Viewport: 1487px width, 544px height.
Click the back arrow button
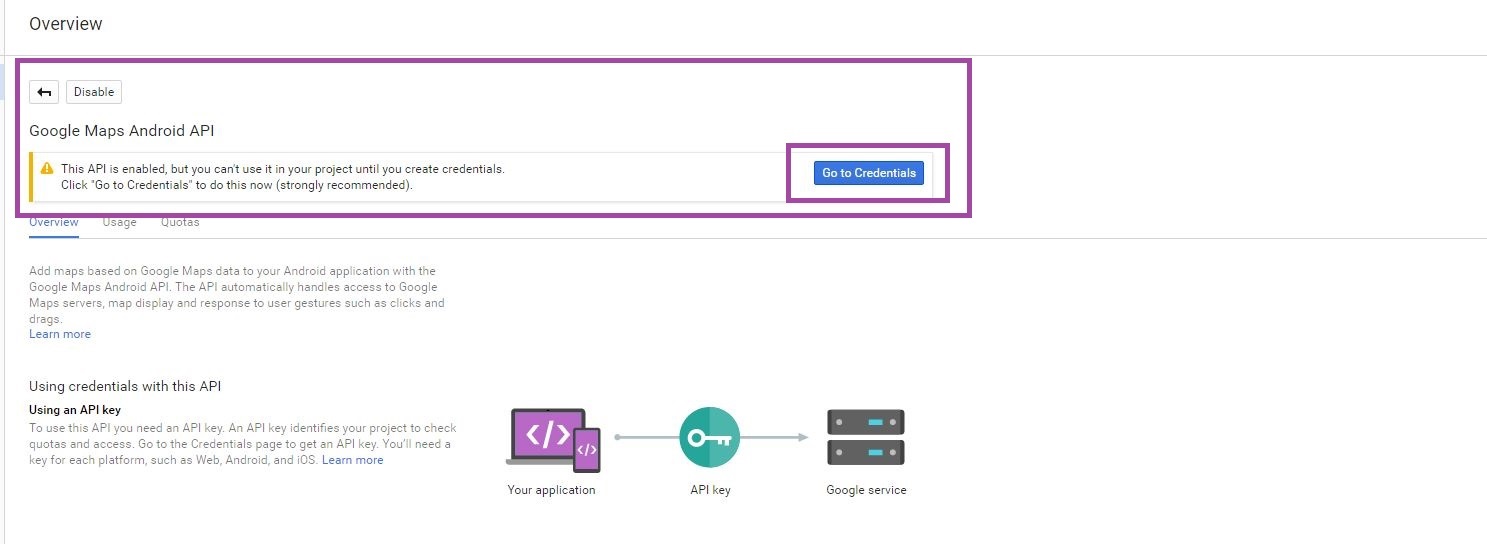tap(44, 92)
